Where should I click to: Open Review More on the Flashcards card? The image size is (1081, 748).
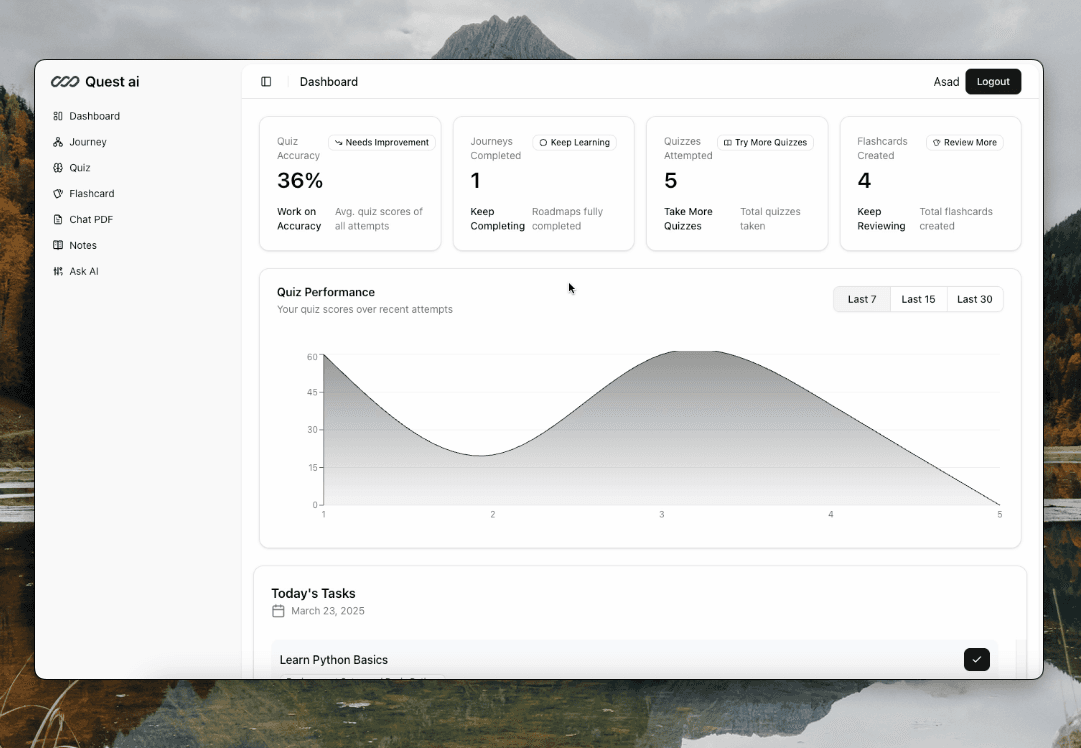pos(963,142)
